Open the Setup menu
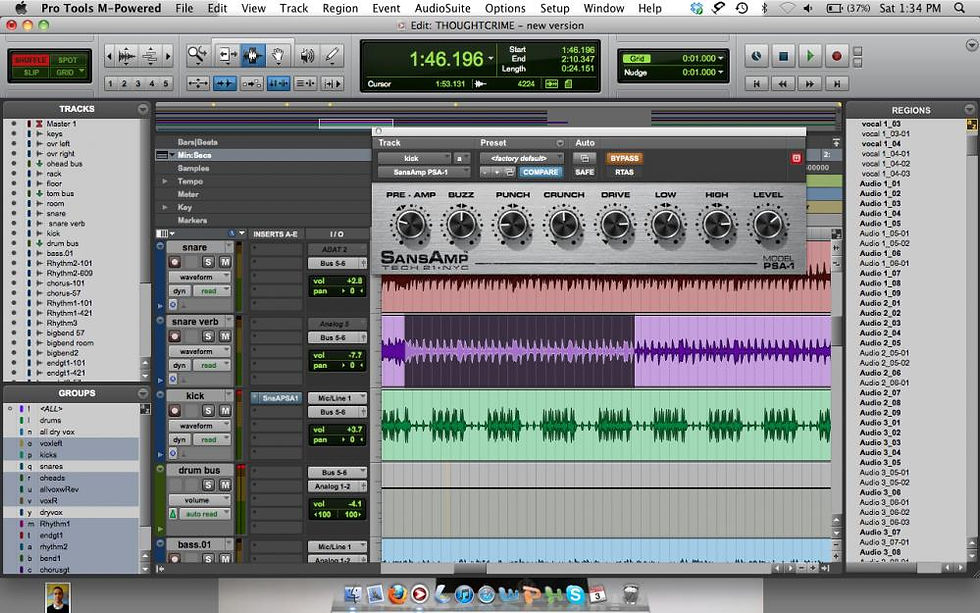The height and width of the screenshot is (613, 980). 554,8
